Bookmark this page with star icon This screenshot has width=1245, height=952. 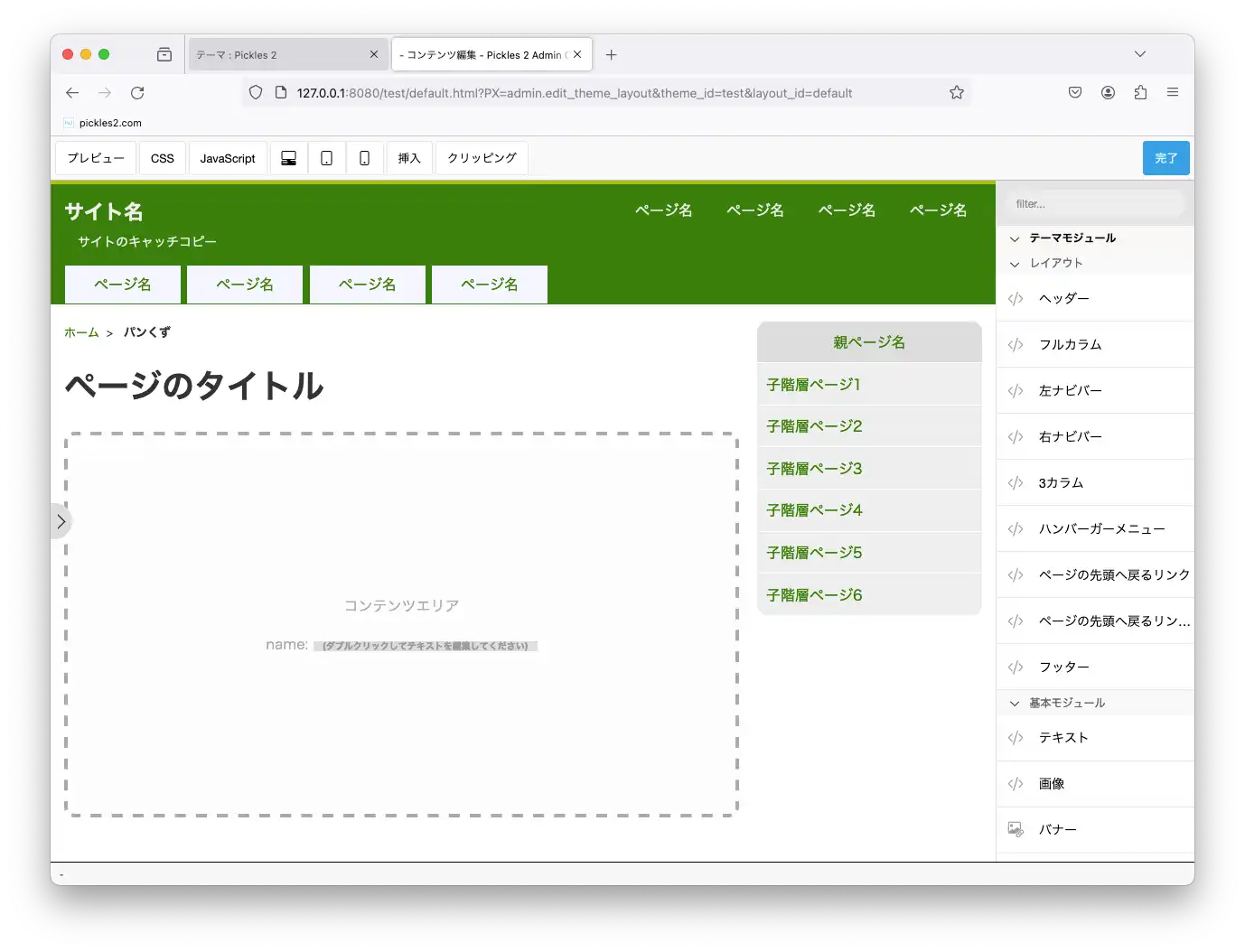[x=956, y=92]
